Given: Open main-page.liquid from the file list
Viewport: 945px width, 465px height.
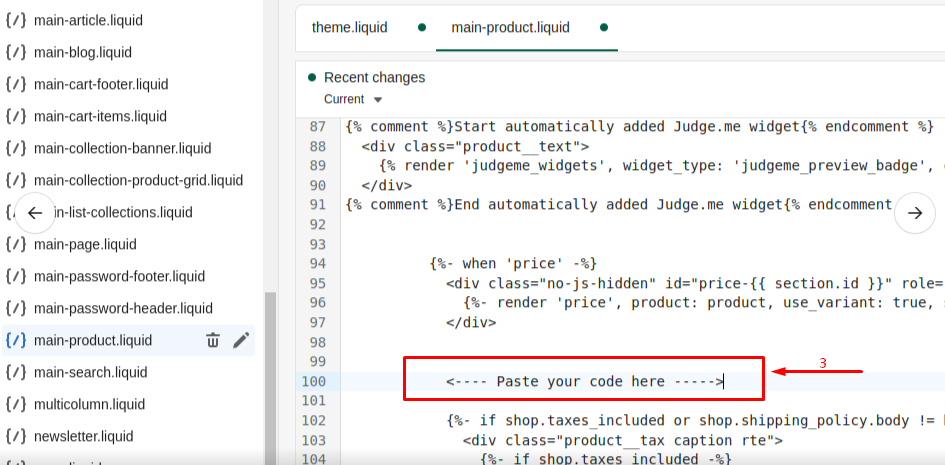Looking at the screenshot, I should 86,245.
